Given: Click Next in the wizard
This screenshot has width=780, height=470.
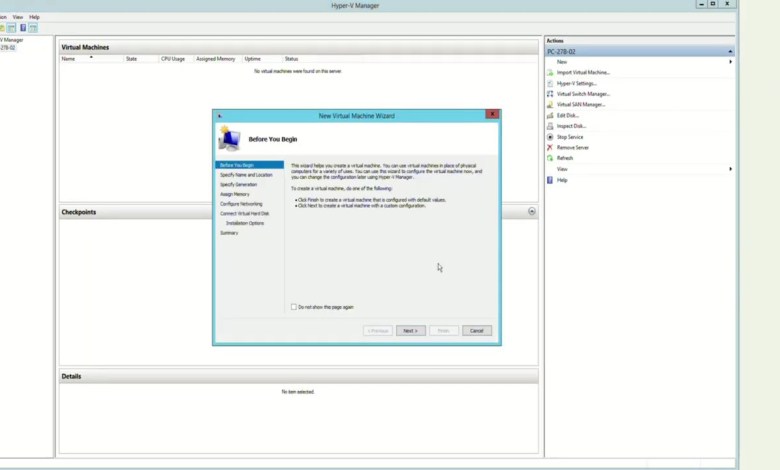Looking at the screenshot, I should [x=410, y=331].
